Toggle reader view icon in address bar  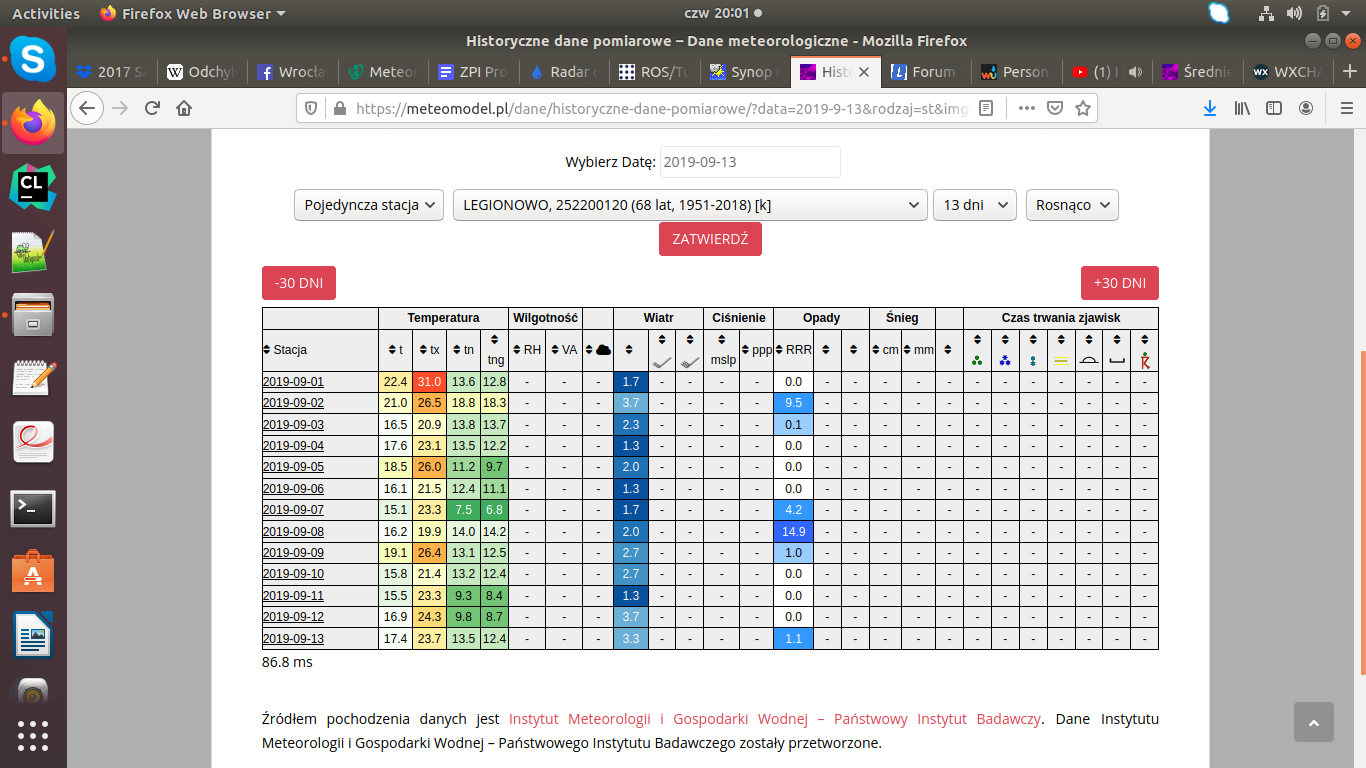pos(986,108)
